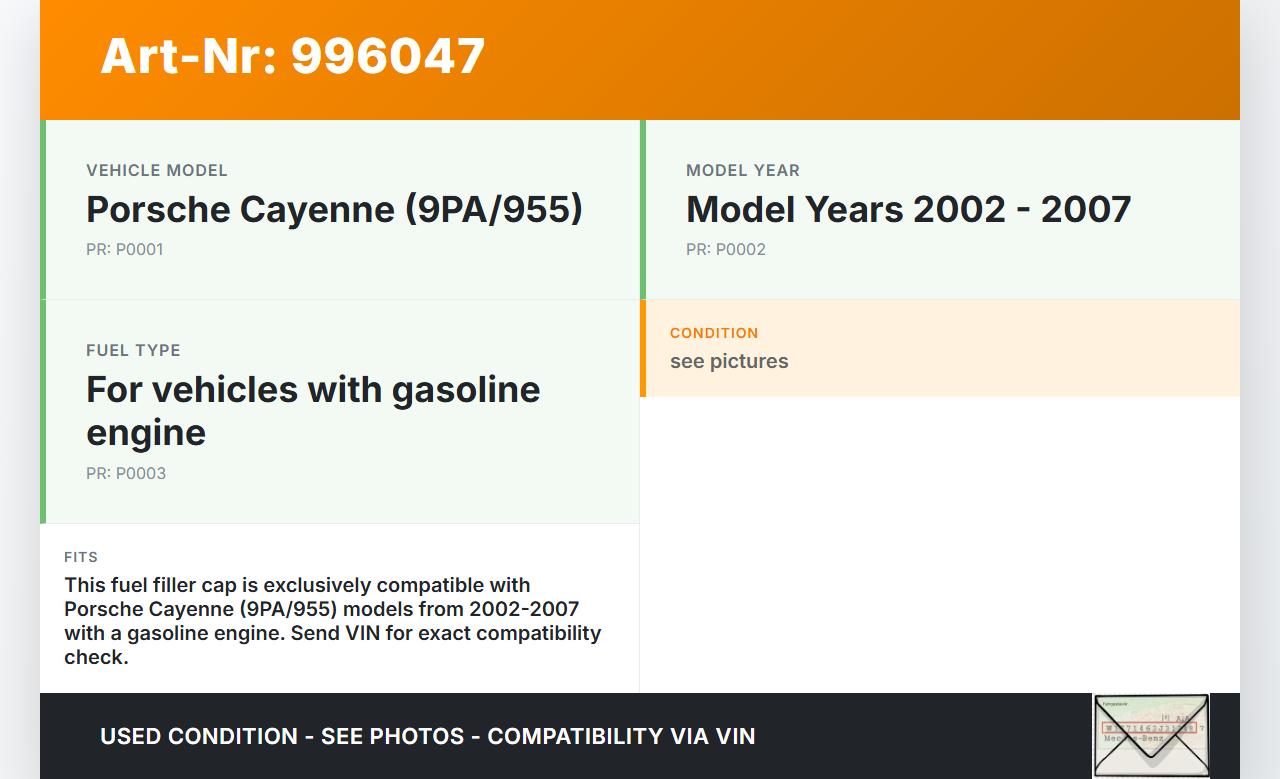Click the VEHICLE MODEL label
This screenshot has width=1280, height=779.
[157, 171]
